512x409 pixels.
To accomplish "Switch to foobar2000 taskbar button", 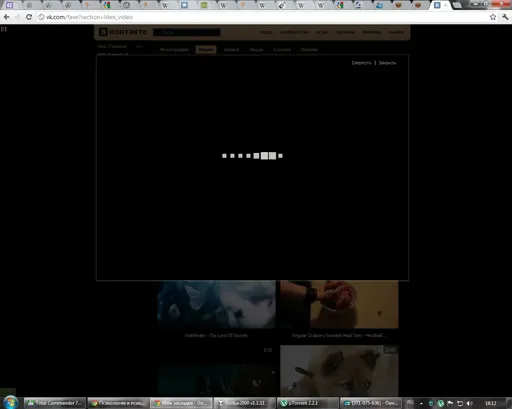I will pos(245,403).
